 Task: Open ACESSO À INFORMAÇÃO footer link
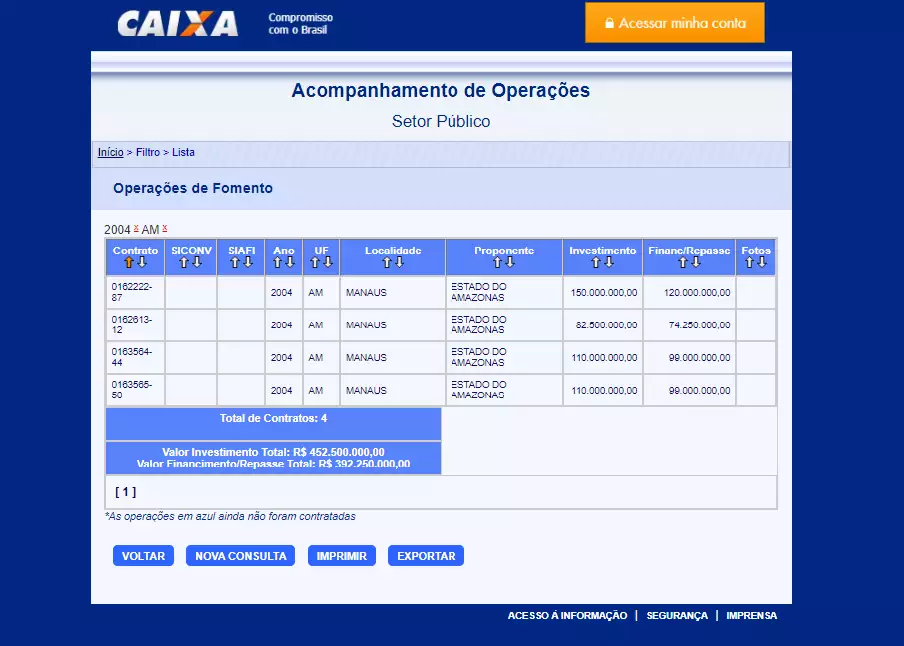[x=567, y=615]
